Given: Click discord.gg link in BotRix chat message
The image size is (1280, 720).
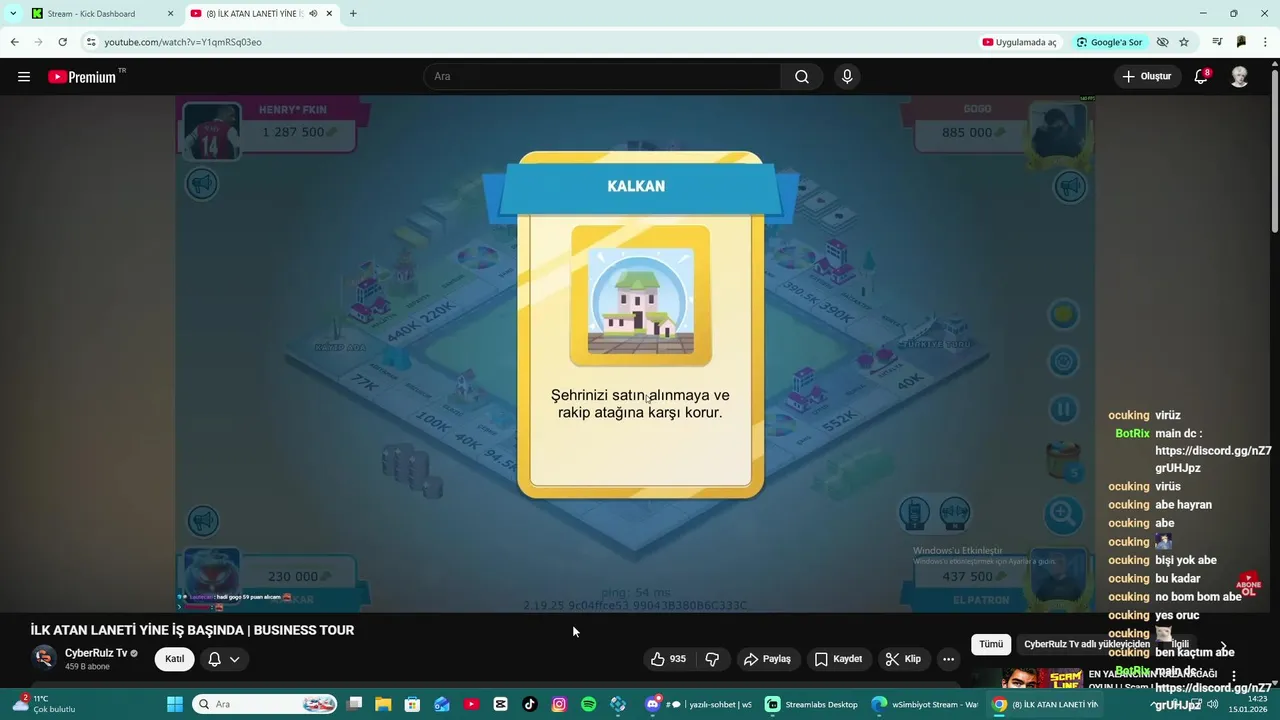Looking at the screenshot, I should pos(1213,459).
